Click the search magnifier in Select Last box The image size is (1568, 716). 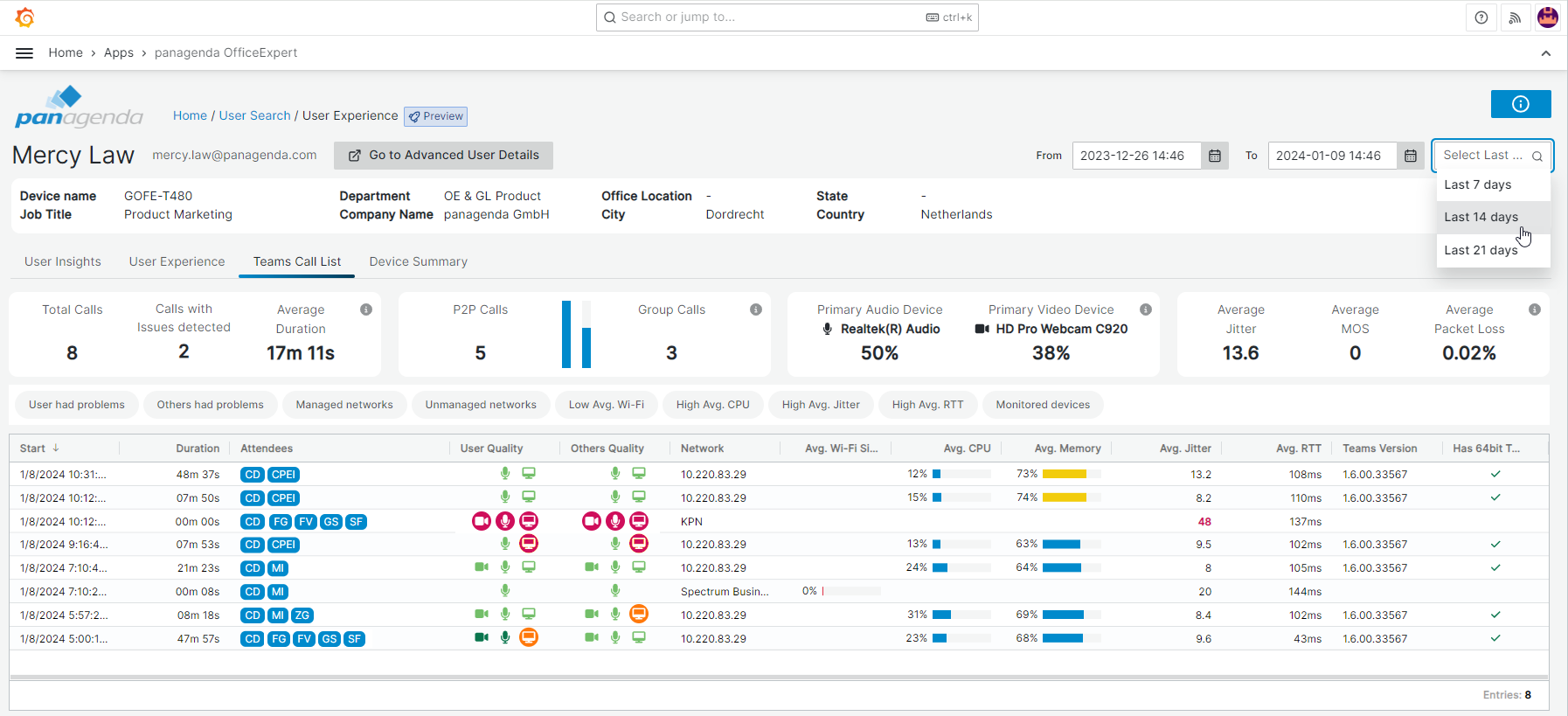tap(1537, 156)
